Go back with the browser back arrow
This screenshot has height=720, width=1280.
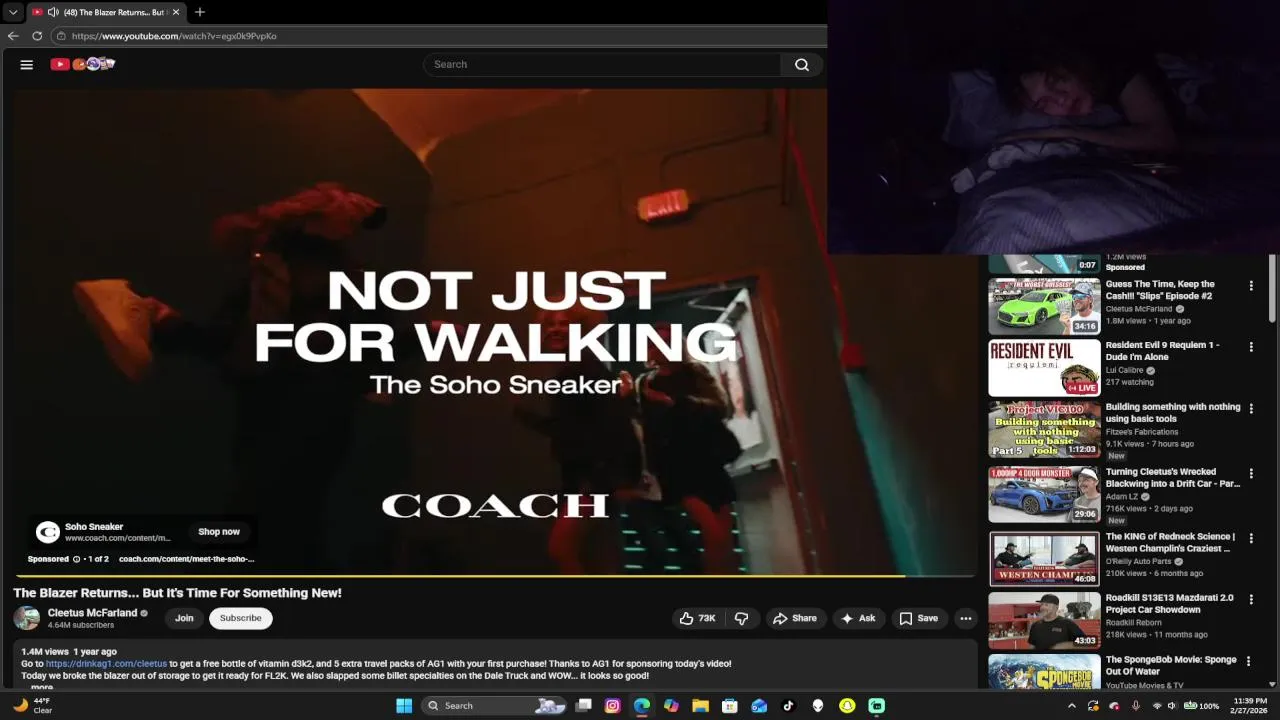point(13,36)
